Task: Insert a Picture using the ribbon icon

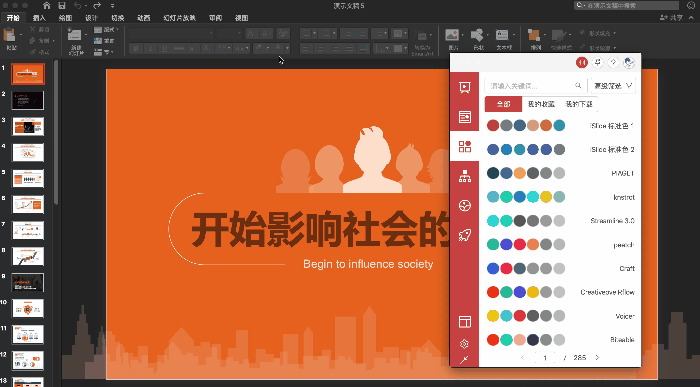Action: coord(452,35)
